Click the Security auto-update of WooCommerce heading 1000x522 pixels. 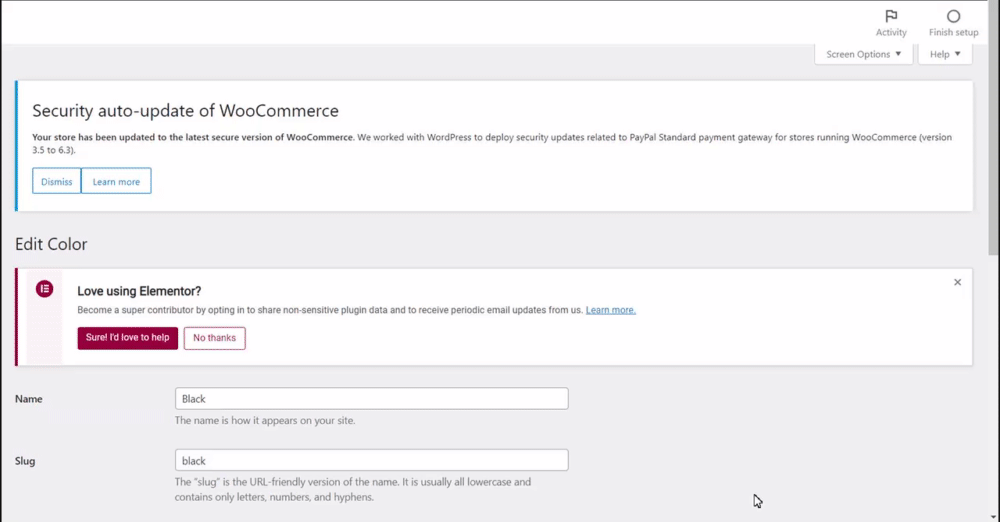pyautogui.click(x=185, y=110)
